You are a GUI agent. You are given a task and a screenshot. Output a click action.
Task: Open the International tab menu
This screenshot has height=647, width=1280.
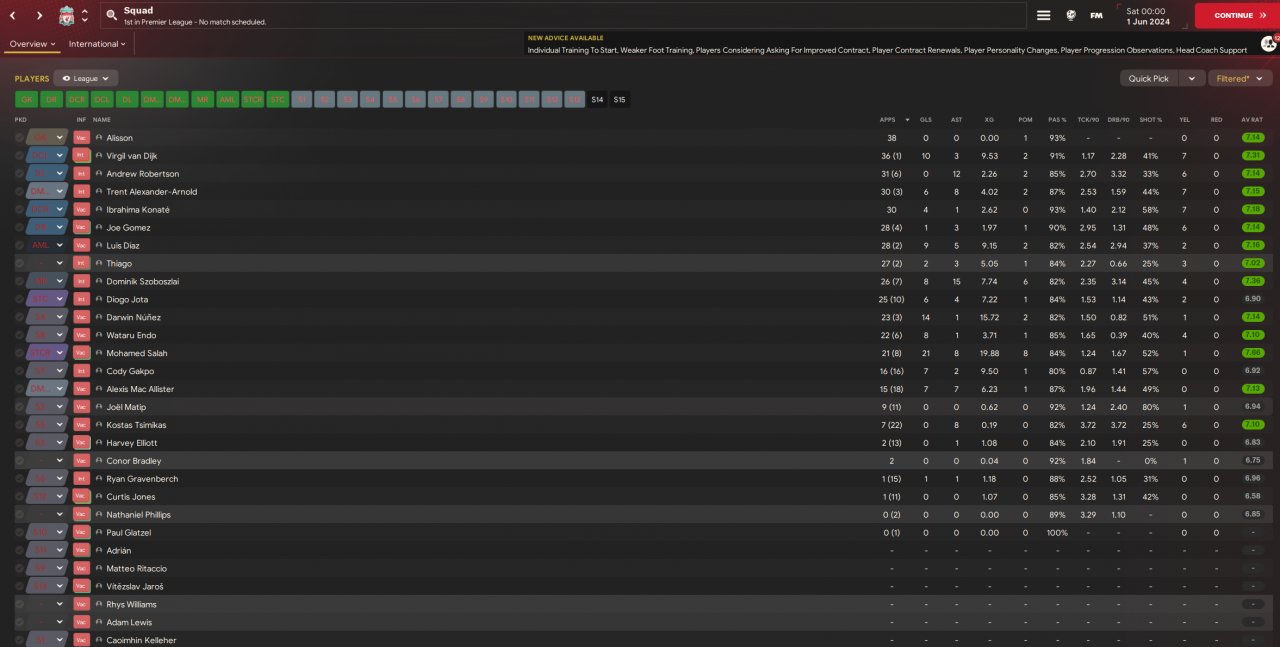97,44
